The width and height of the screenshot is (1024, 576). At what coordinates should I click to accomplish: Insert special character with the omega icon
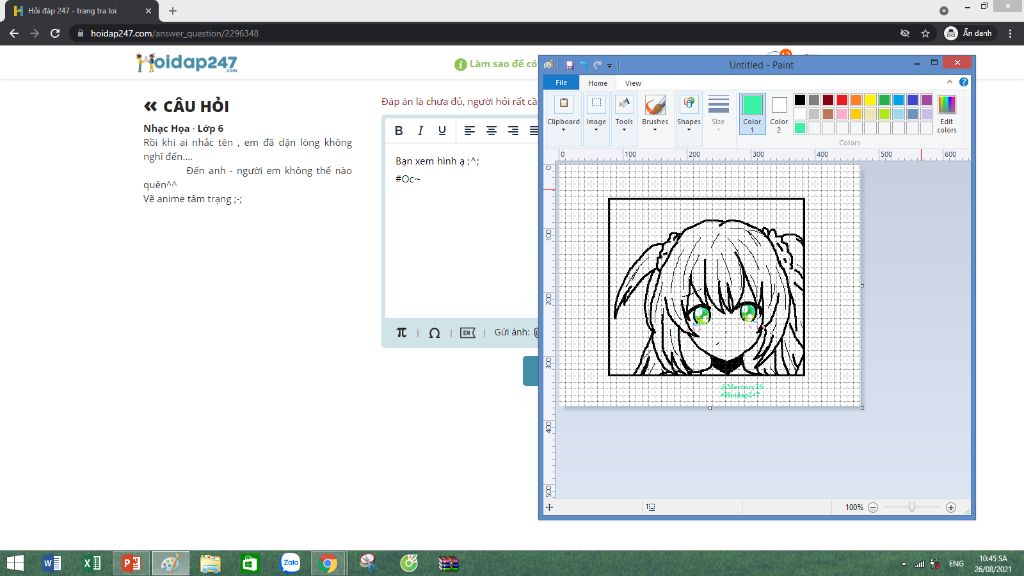click(x=434, y=333)
